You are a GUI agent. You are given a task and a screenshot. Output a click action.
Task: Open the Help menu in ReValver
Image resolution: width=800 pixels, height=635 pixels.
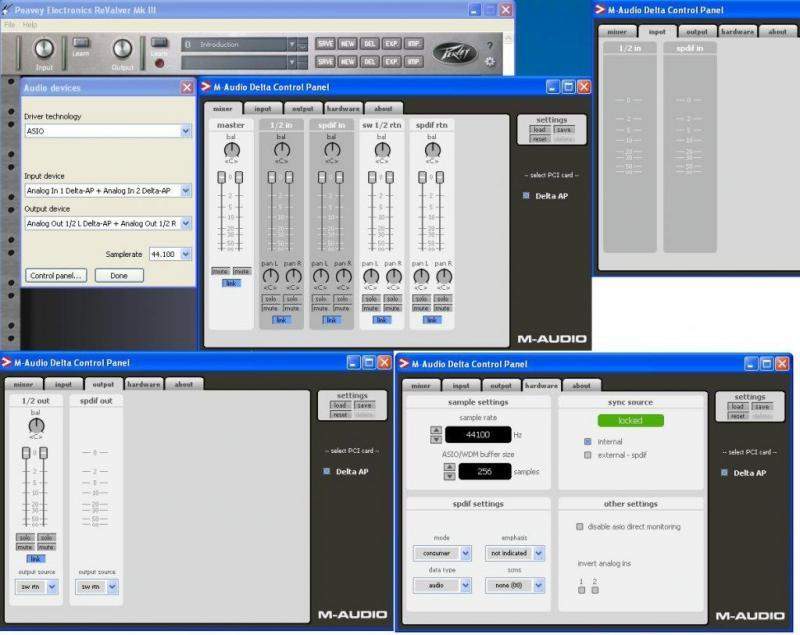click(x=30, y=24)
